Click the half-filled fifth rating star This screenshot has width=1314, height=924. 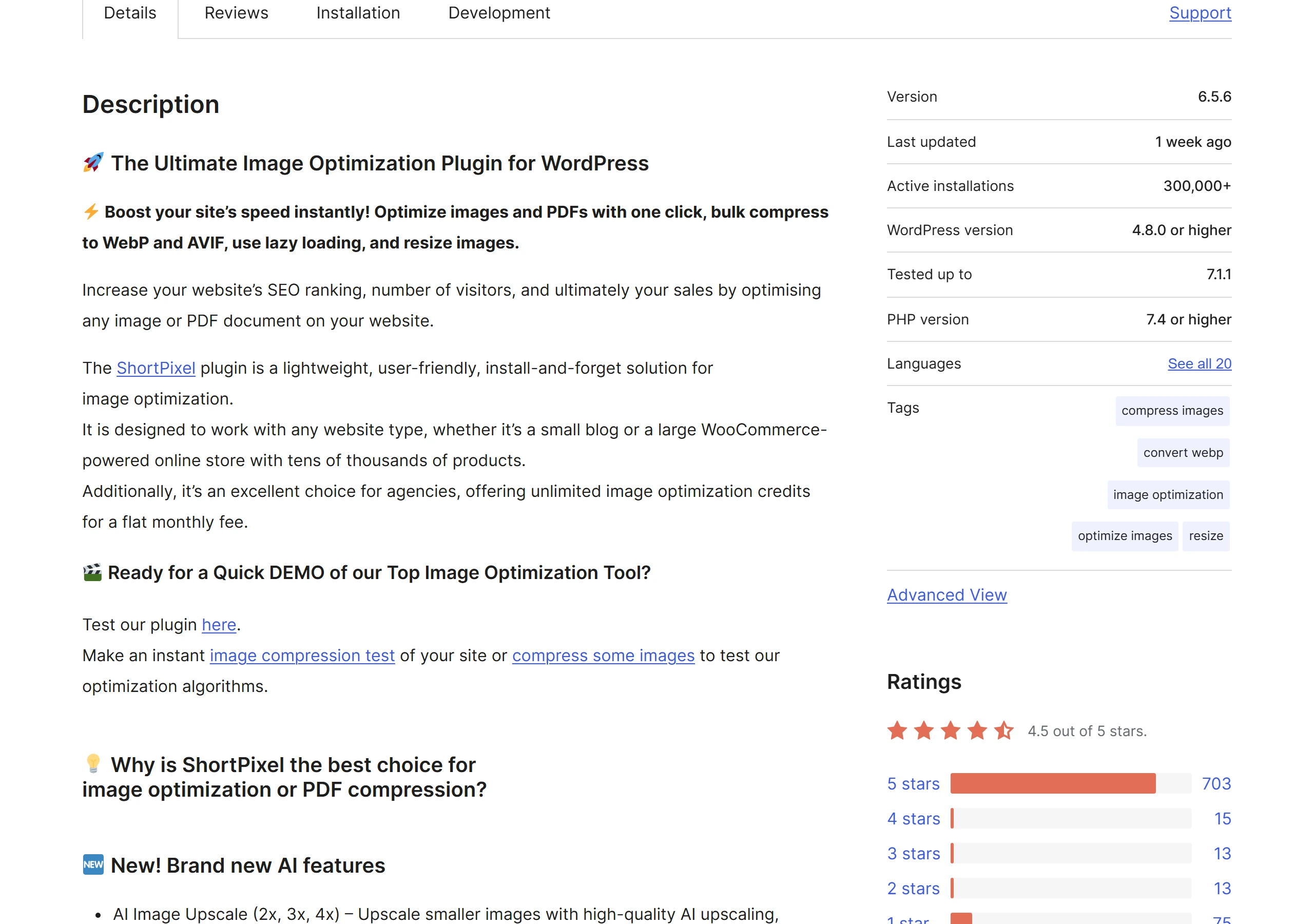coord(1004,731)
